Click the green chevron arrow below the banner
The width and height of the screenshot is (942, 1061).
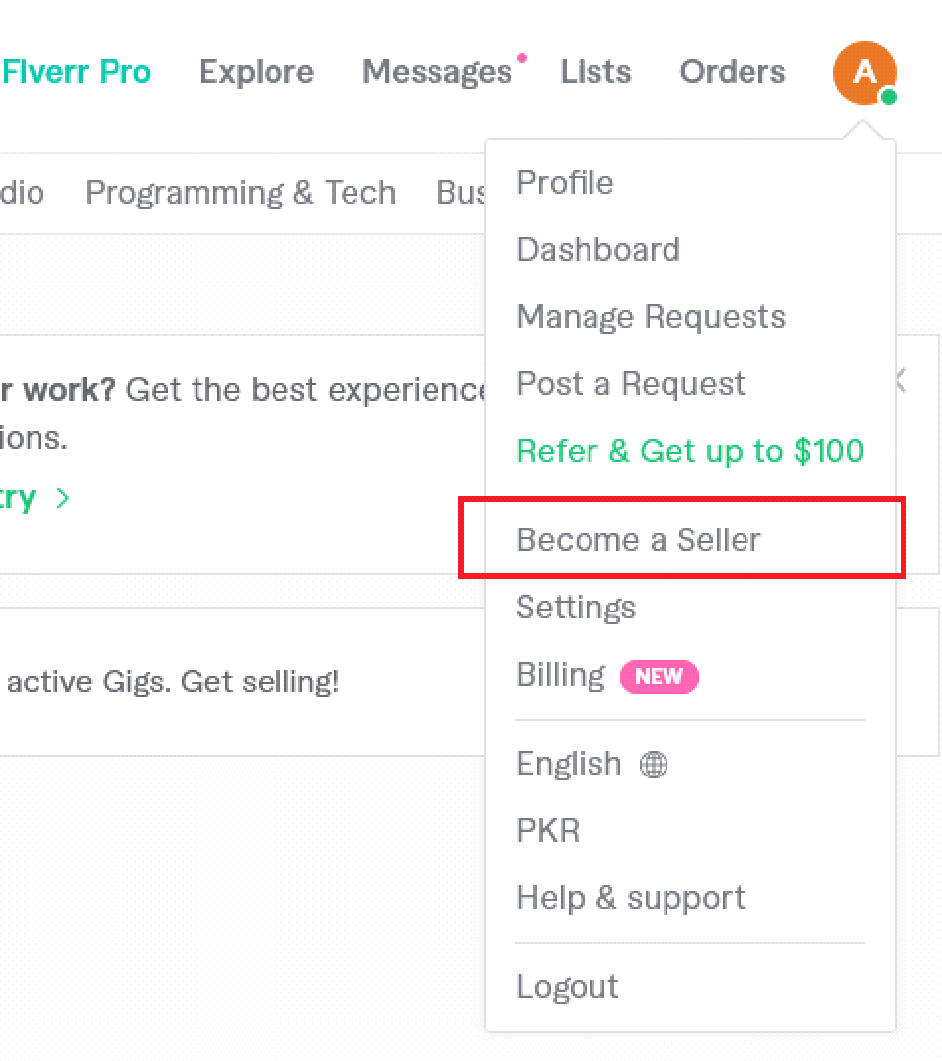click(63, 498)
